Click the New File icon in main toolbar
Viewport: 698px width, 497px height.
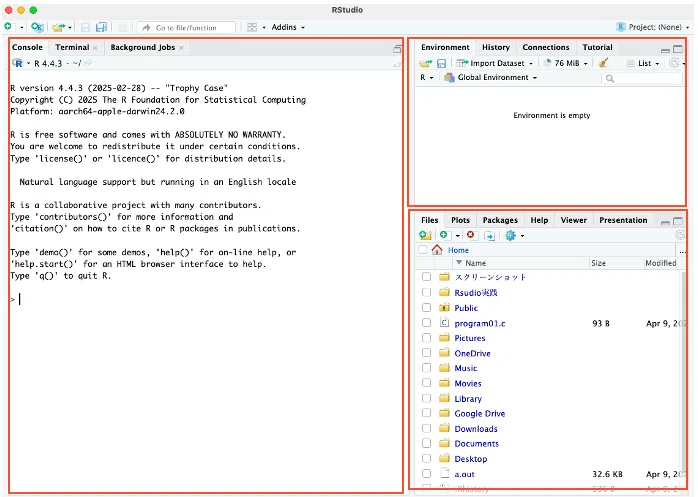click(x=8, y=27)
